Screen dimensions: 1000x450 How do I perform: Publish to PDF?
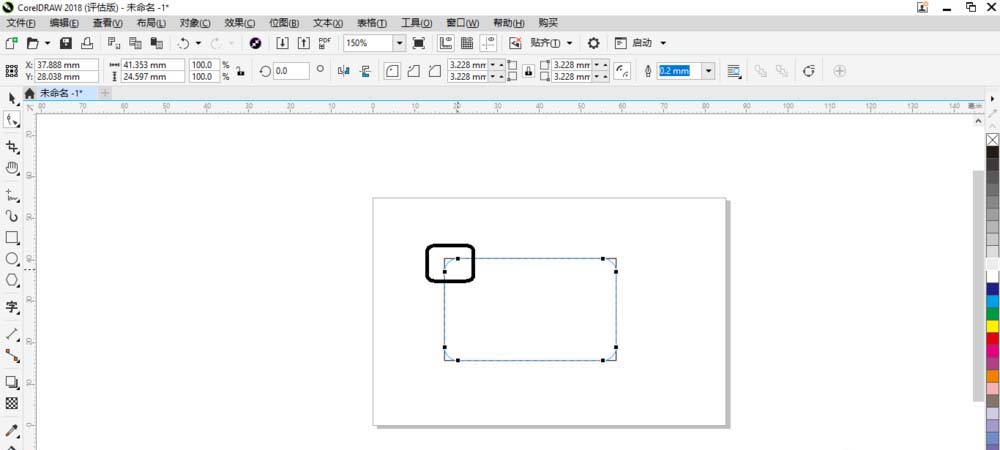(x=325, y=43)
